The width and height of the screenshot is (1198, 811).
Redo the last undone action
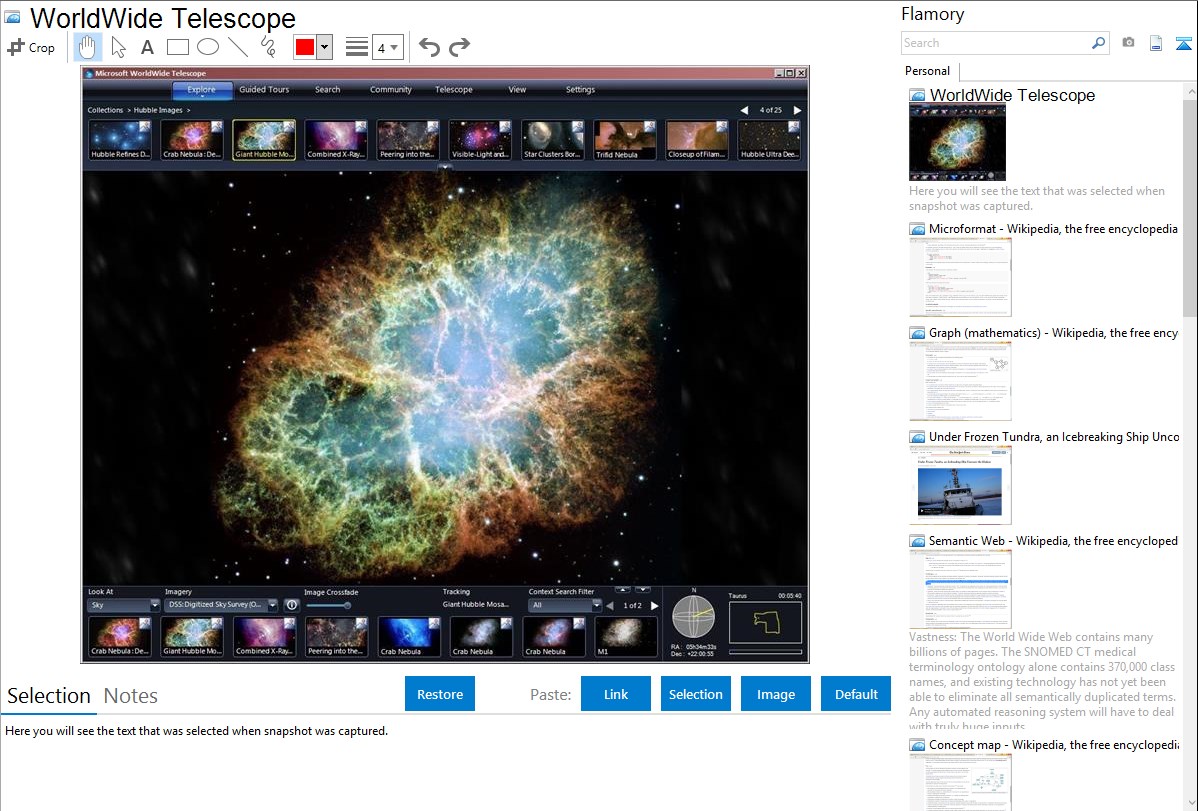pyautogui.click(x=459, y=47)
